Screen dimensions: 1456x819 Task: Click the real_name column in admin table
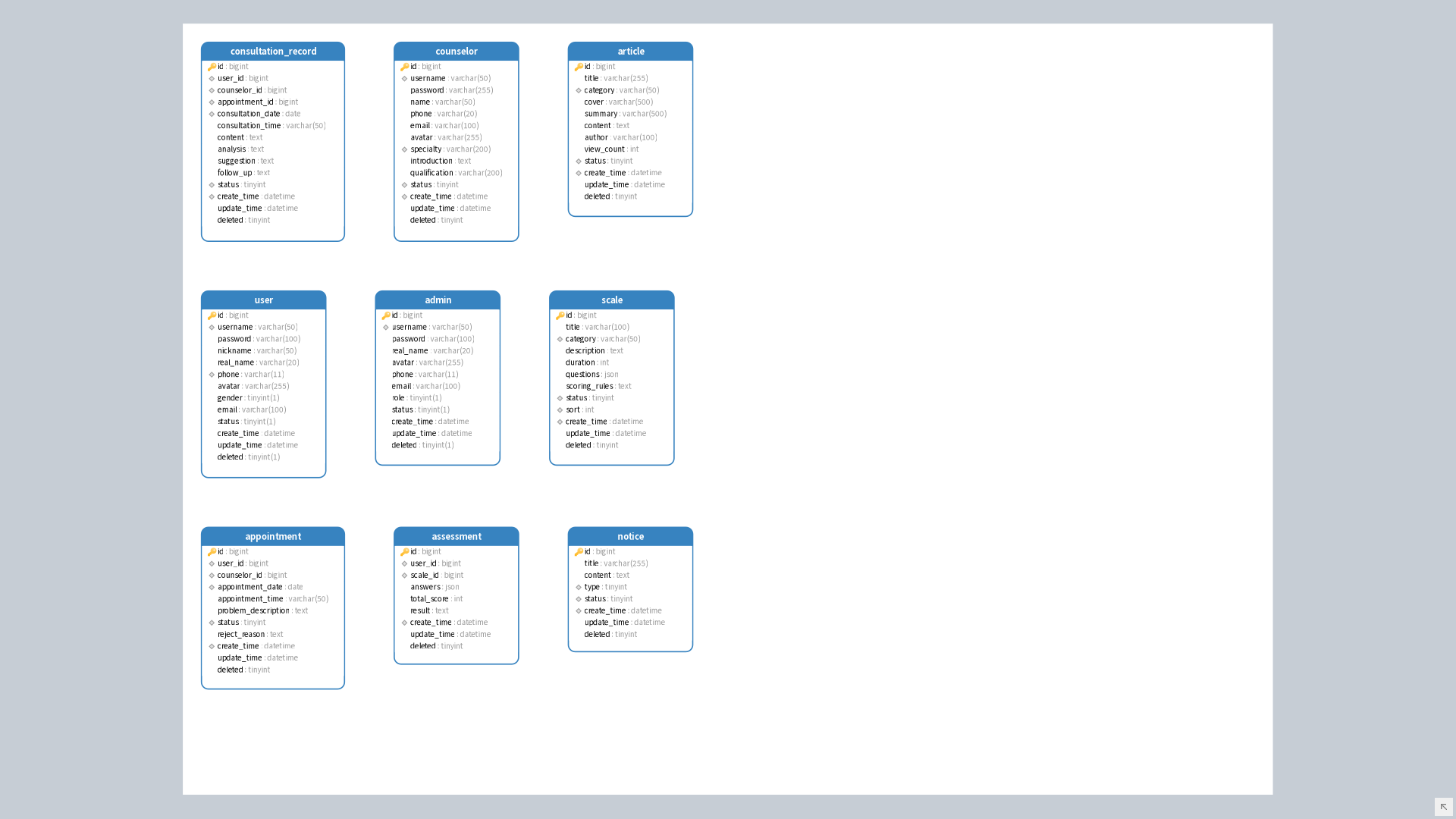click(432, 351)
